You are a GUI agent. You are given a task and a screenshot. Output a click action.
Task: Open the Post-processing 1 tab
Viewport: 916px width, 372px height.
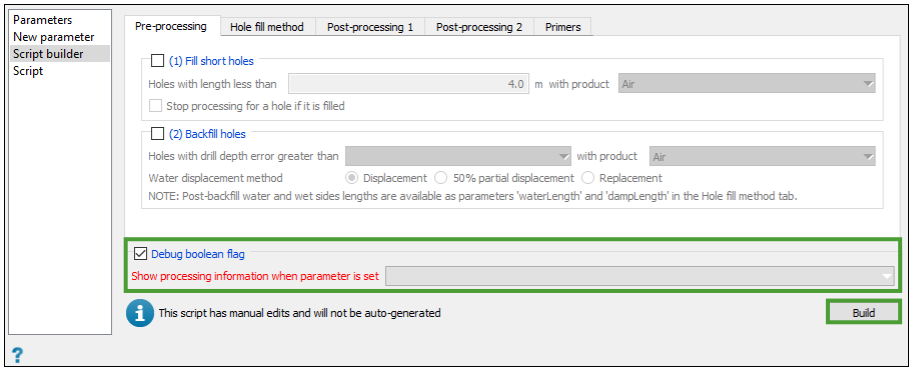pyautogui.click(x=370, y=27)
